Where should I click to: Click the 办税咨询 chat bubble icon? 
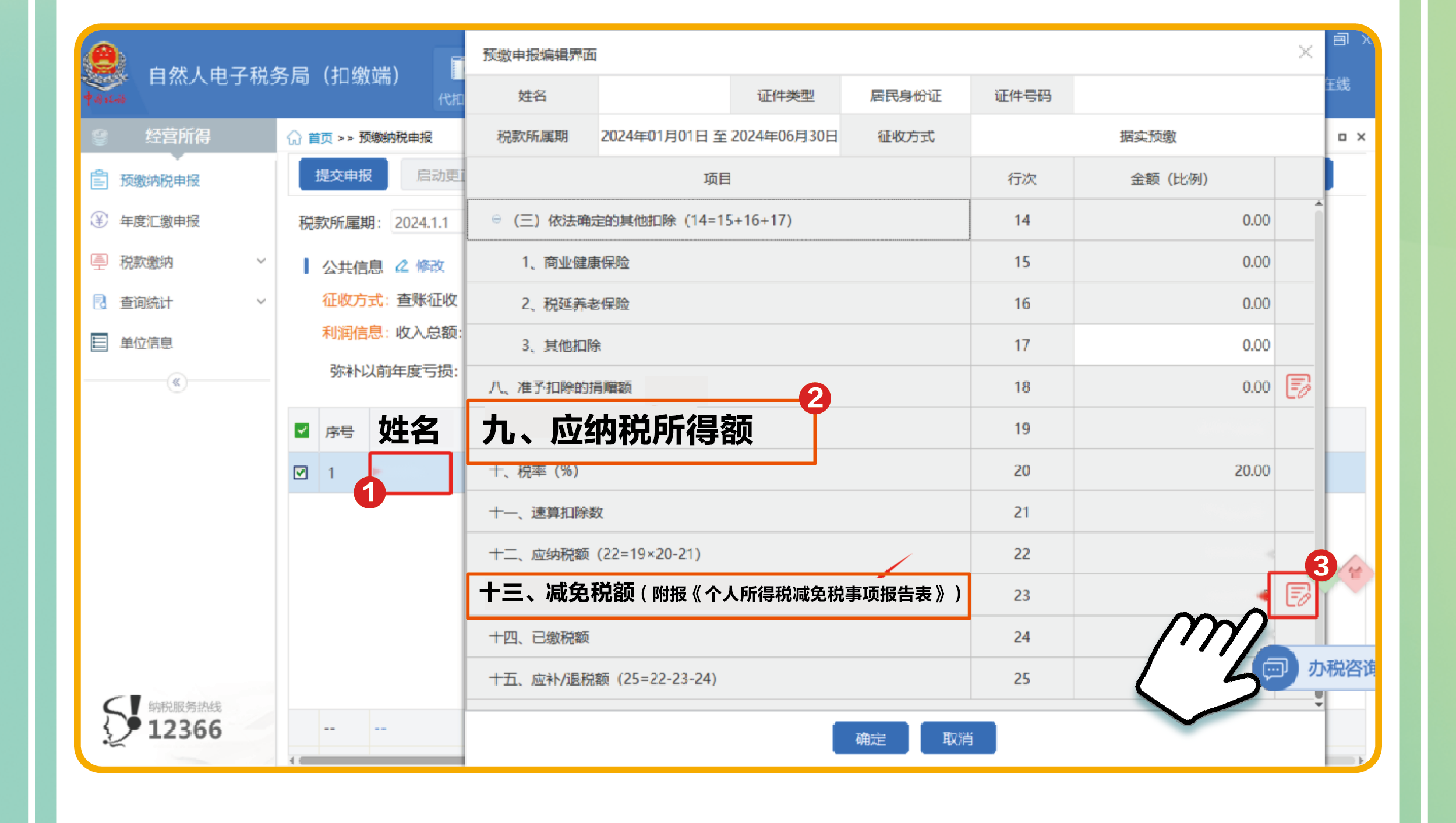(1275, 669)
